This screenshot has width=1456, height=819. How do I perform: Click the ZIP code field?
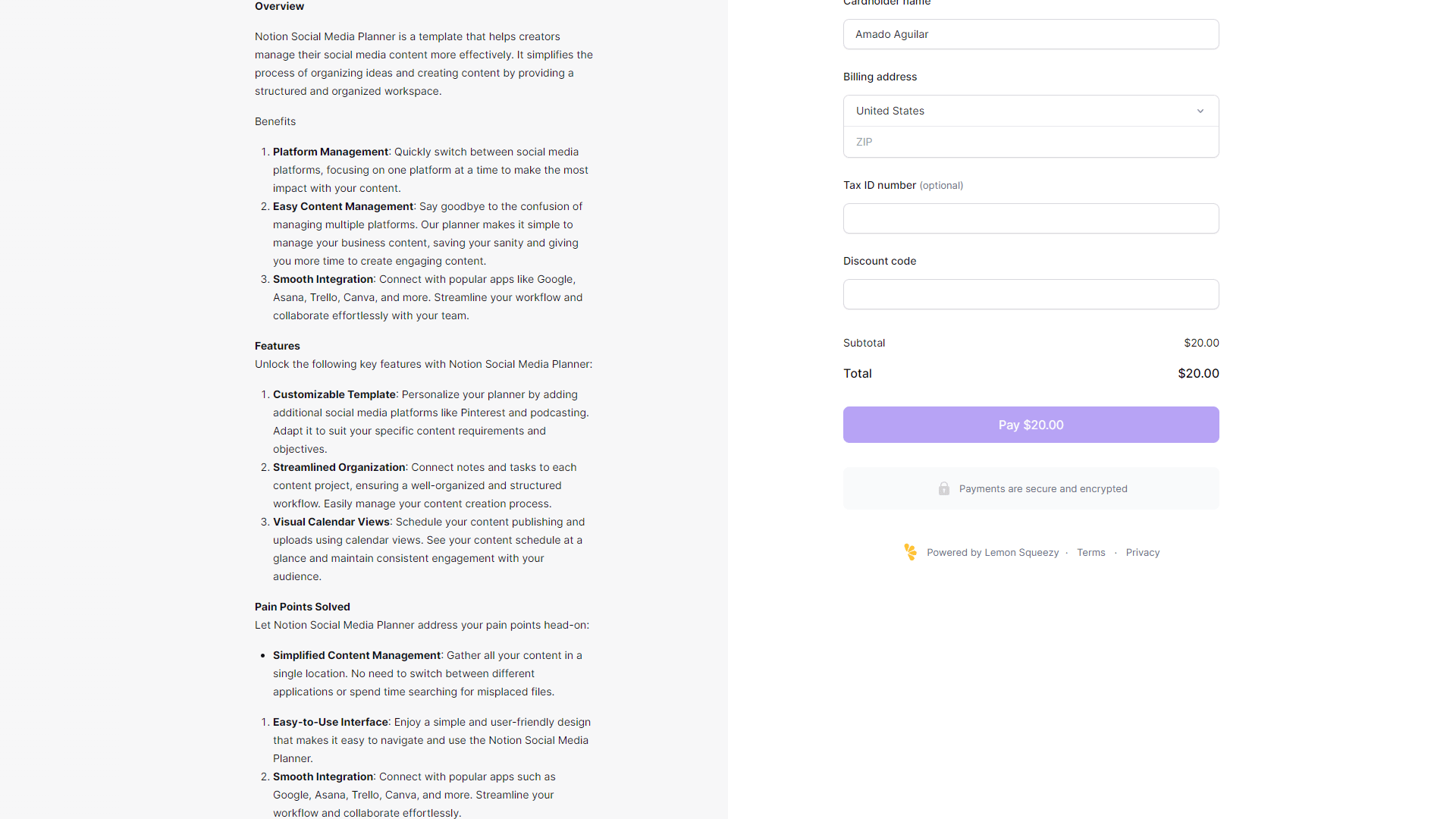(x=1031, y=142)
